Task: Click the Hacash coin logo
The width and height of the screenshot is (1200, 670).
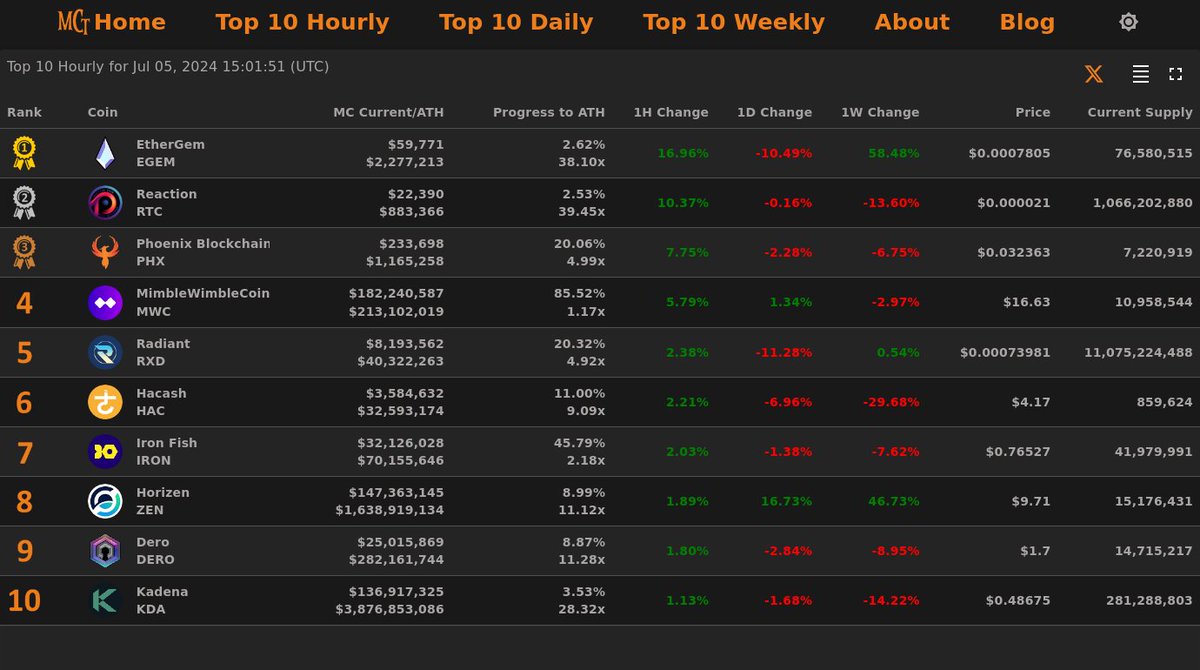Action: [105, 402]
